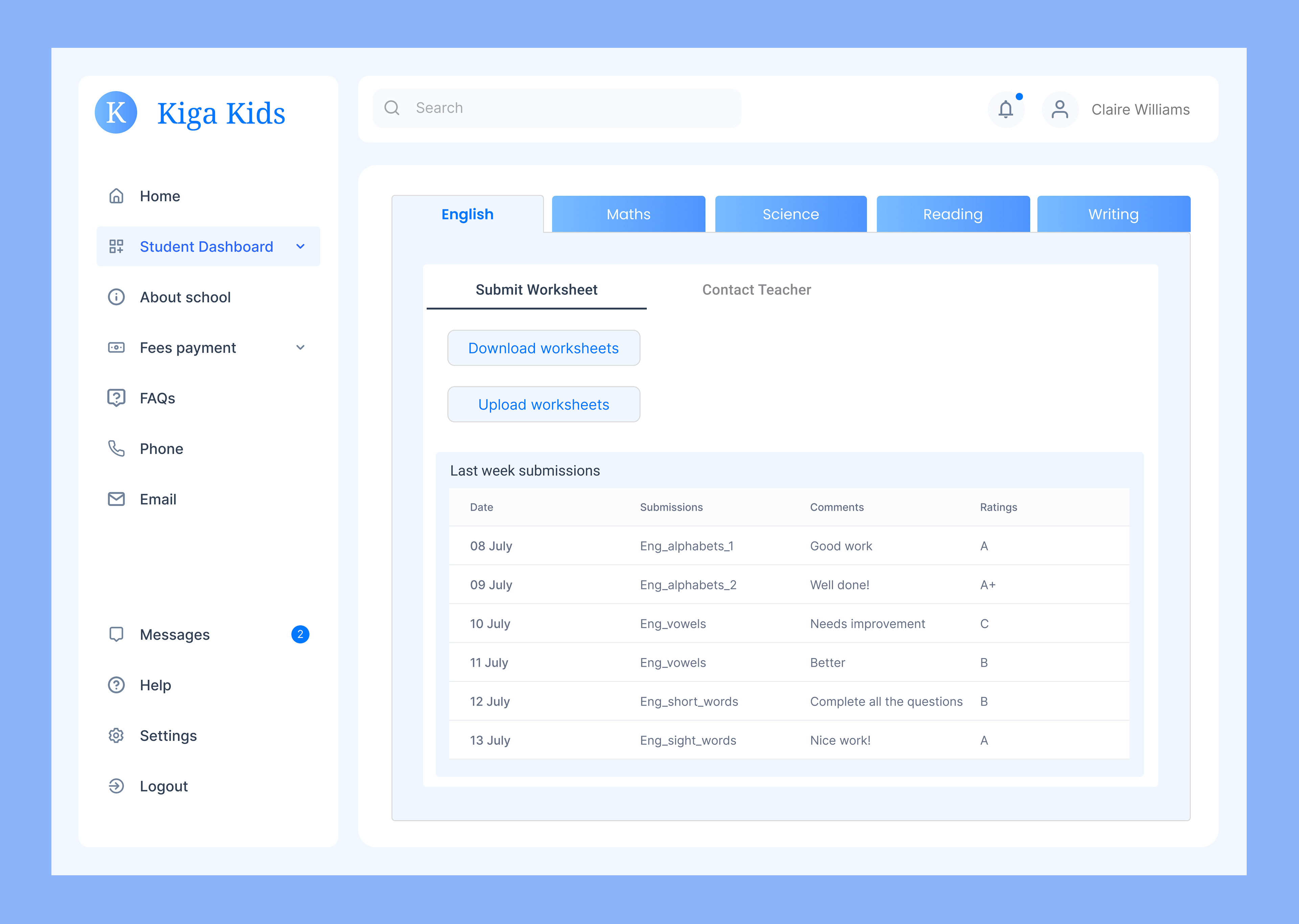Open FAQs question bubble icon
The height and width of the screenshot is (924, 1299).
click(x=116, y=398)
